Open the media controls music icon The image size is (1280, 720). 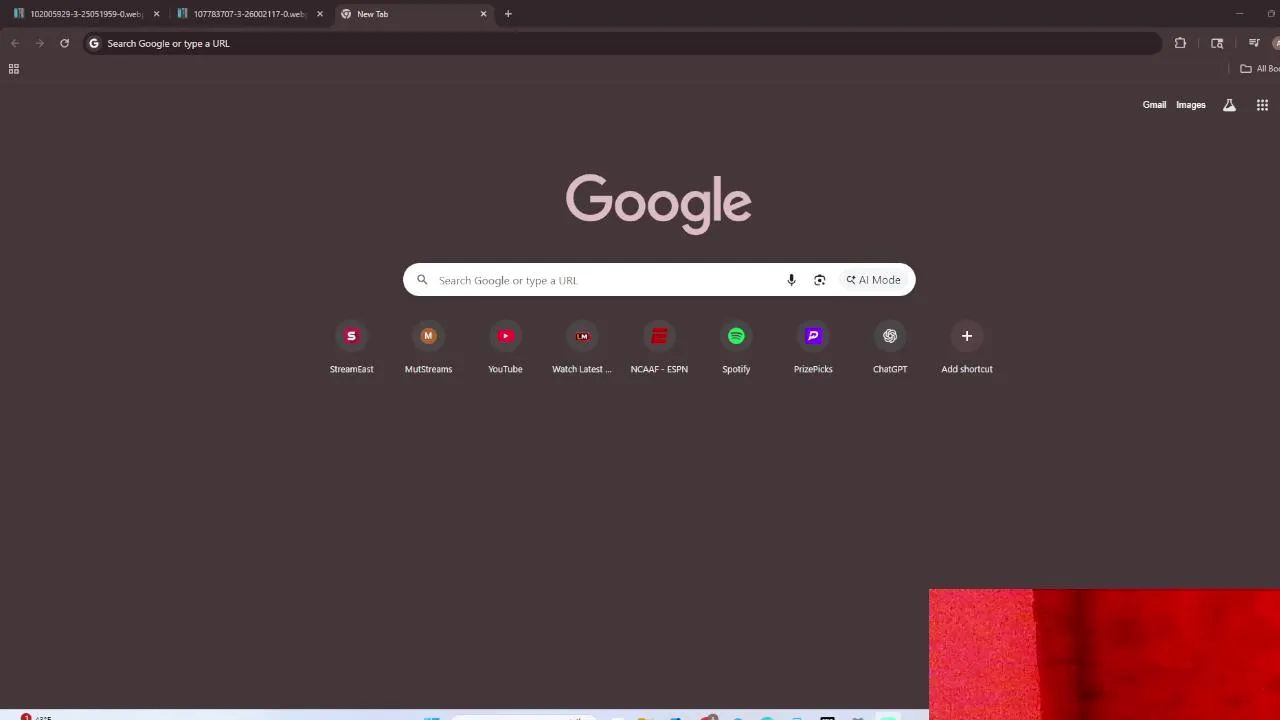tap(1254, 43)
